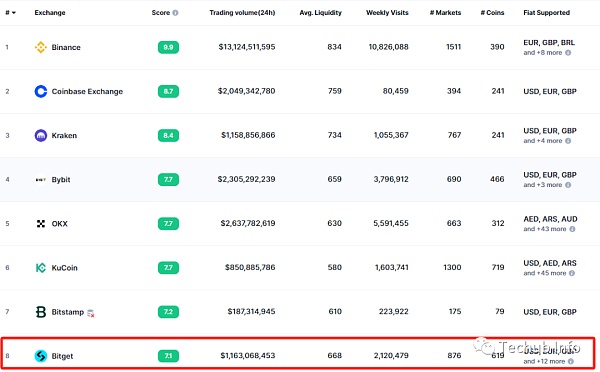Click the info icon after OKX's +43 more
Viewport: 600px width, 372px height.
click(x=572, y=229)
